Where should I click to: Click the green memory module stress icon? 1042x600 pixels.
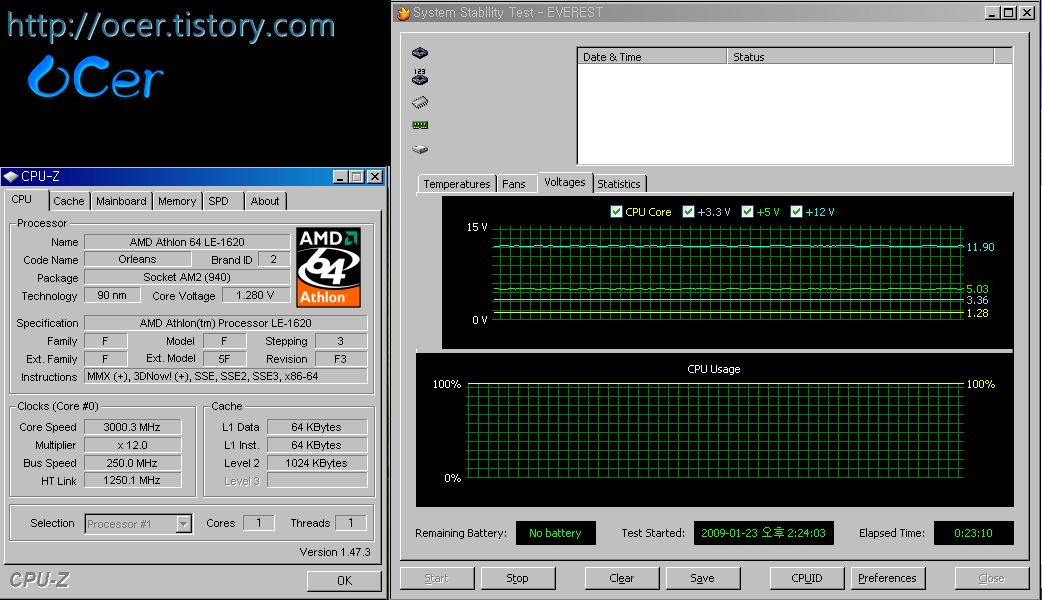420,125
